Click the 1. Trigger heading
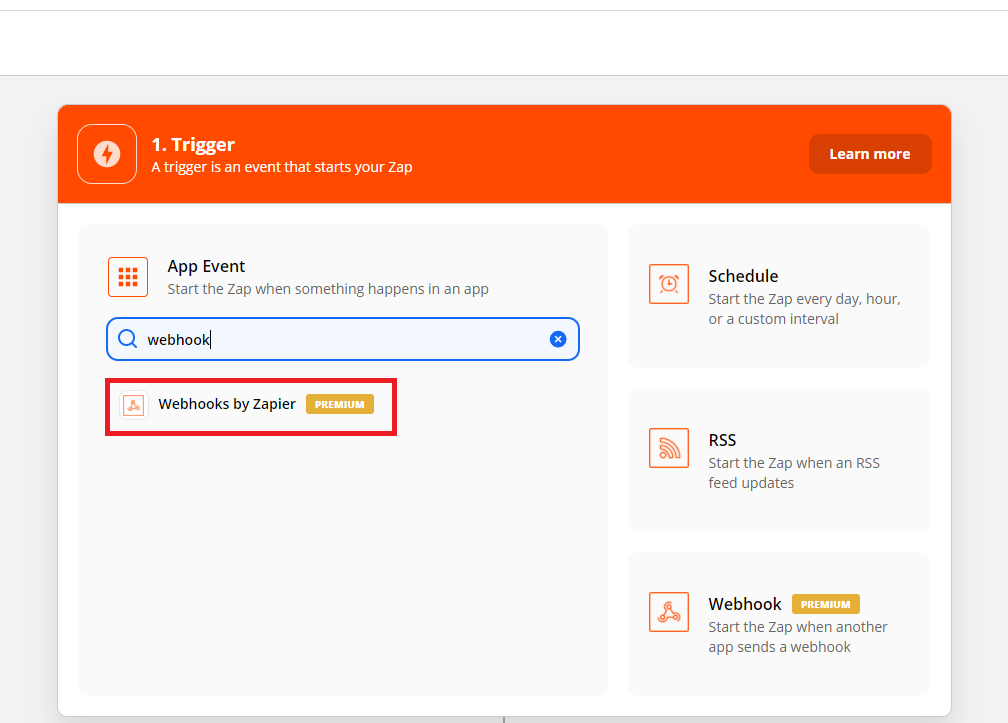1008x723 pixels. pos(194,144)
